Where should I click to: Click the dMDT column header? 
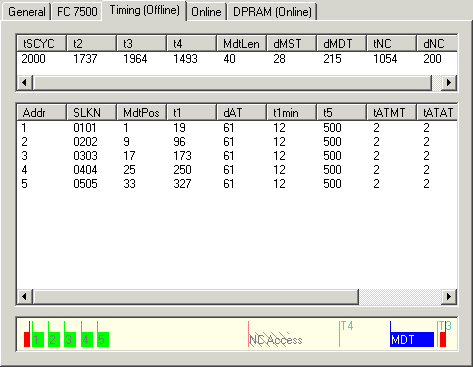(x=342, y=44)
